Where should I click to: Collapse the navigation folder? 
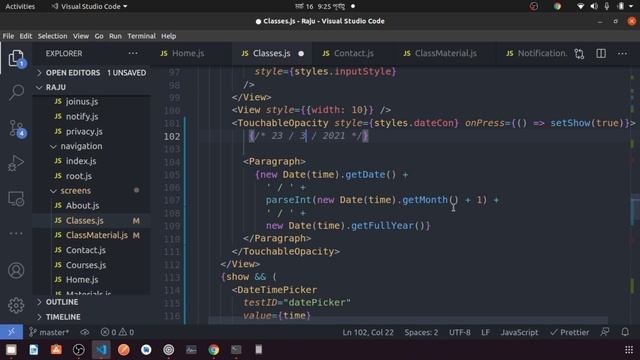click(81, 146)
